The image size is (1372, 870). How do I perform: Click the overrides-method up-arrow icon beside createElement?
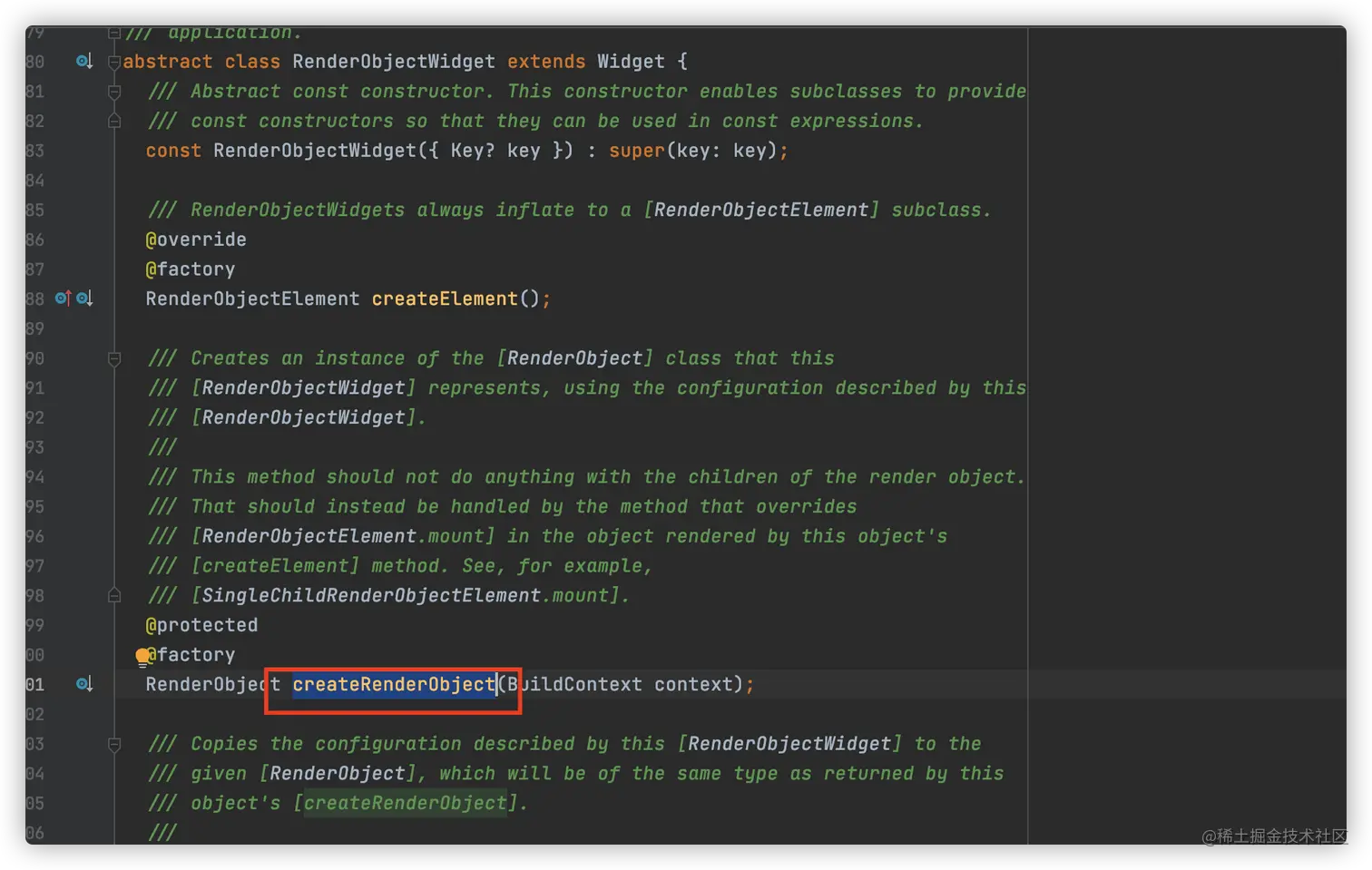coord(64,298)
